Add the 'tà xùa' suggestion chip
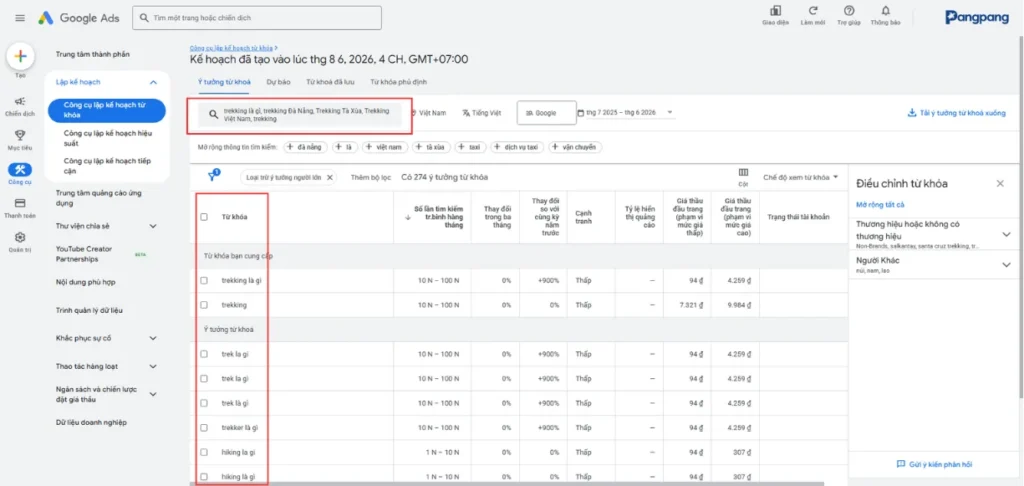The width and height of the screenshot is (1024, 486). pos(431,148)
